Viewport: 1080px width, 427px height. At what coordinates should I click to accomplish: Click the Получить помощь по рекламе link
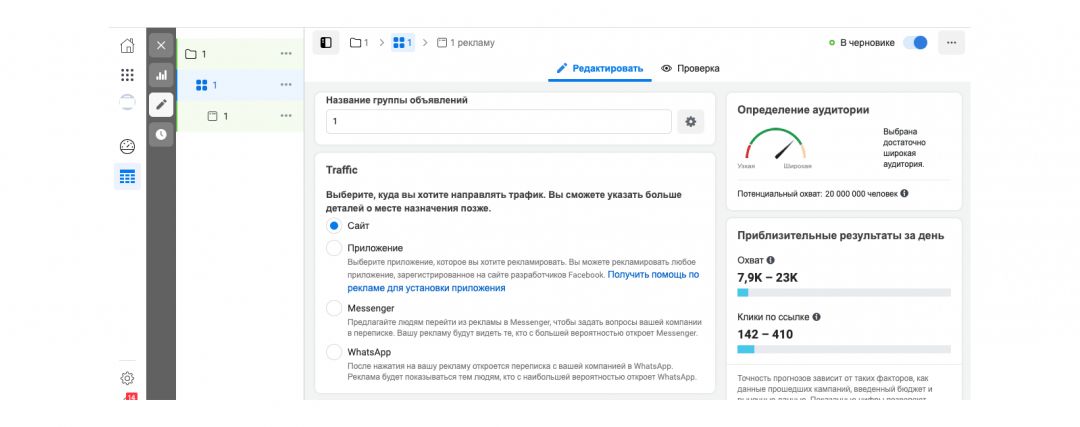653,274
